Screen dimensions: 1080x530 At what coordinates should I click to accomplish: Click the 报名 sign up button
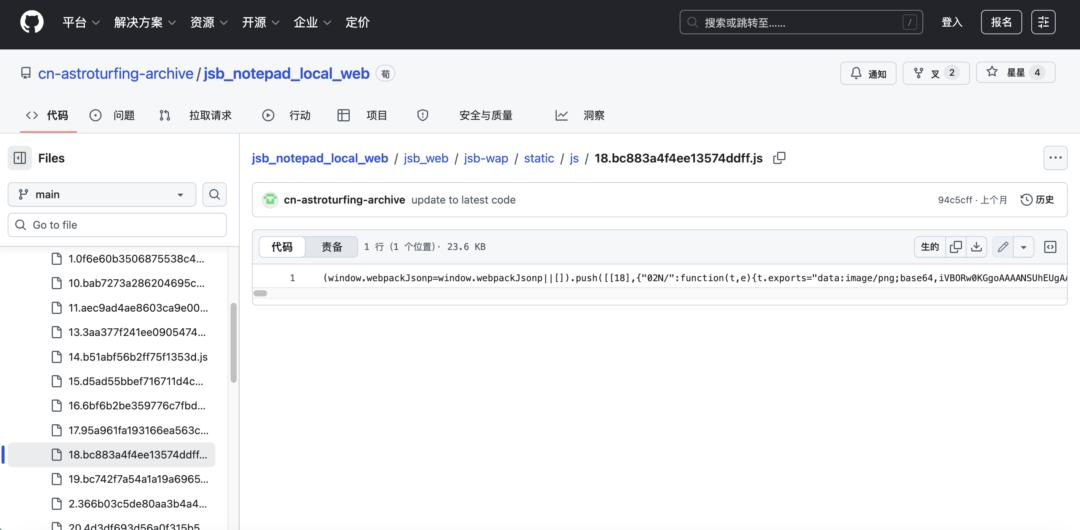coord(1001,22)
